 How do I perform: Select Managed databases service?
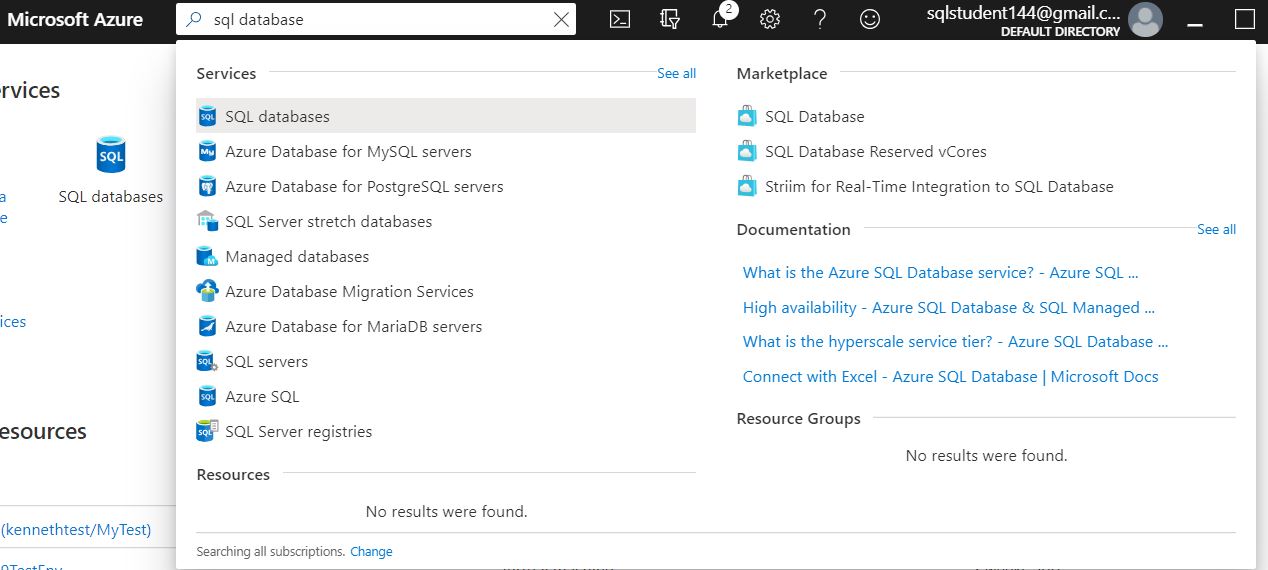pos(297,257)
